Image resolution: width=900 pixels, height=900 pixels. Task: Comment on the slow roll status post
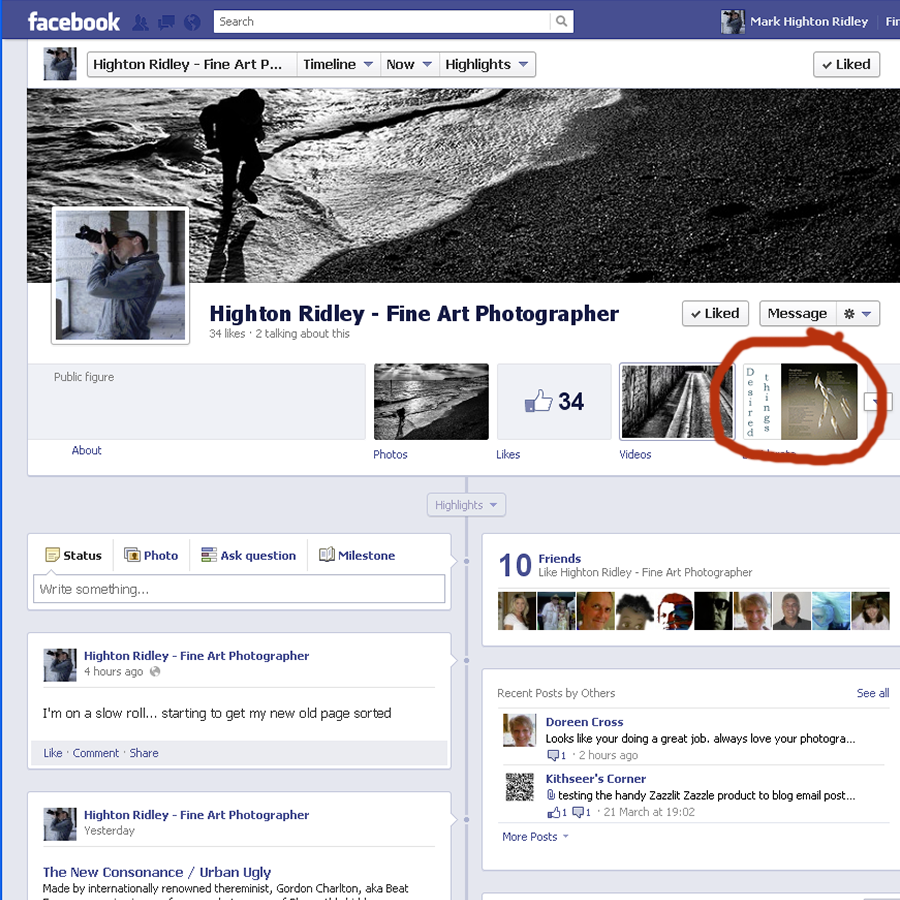(x=96, y=753)
